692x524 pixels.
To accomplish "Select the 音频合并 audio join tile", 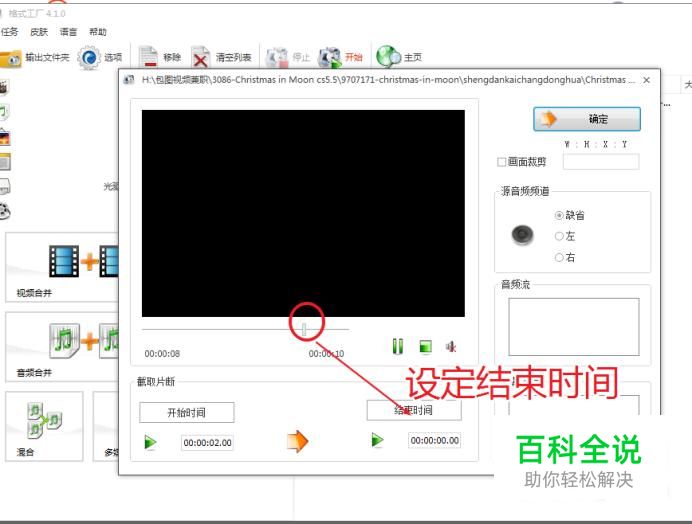I will coord(62,347).
